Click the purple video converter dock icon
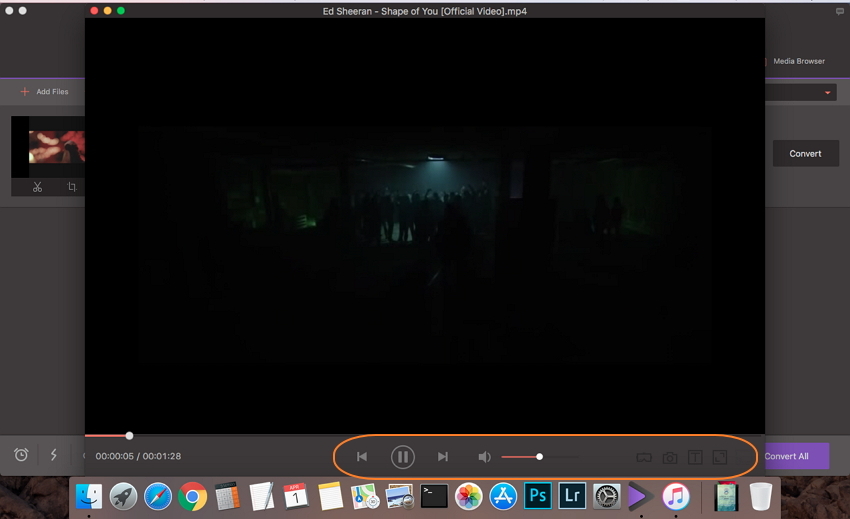The width and height of the screenshot is (850, 519). point(640,496)
